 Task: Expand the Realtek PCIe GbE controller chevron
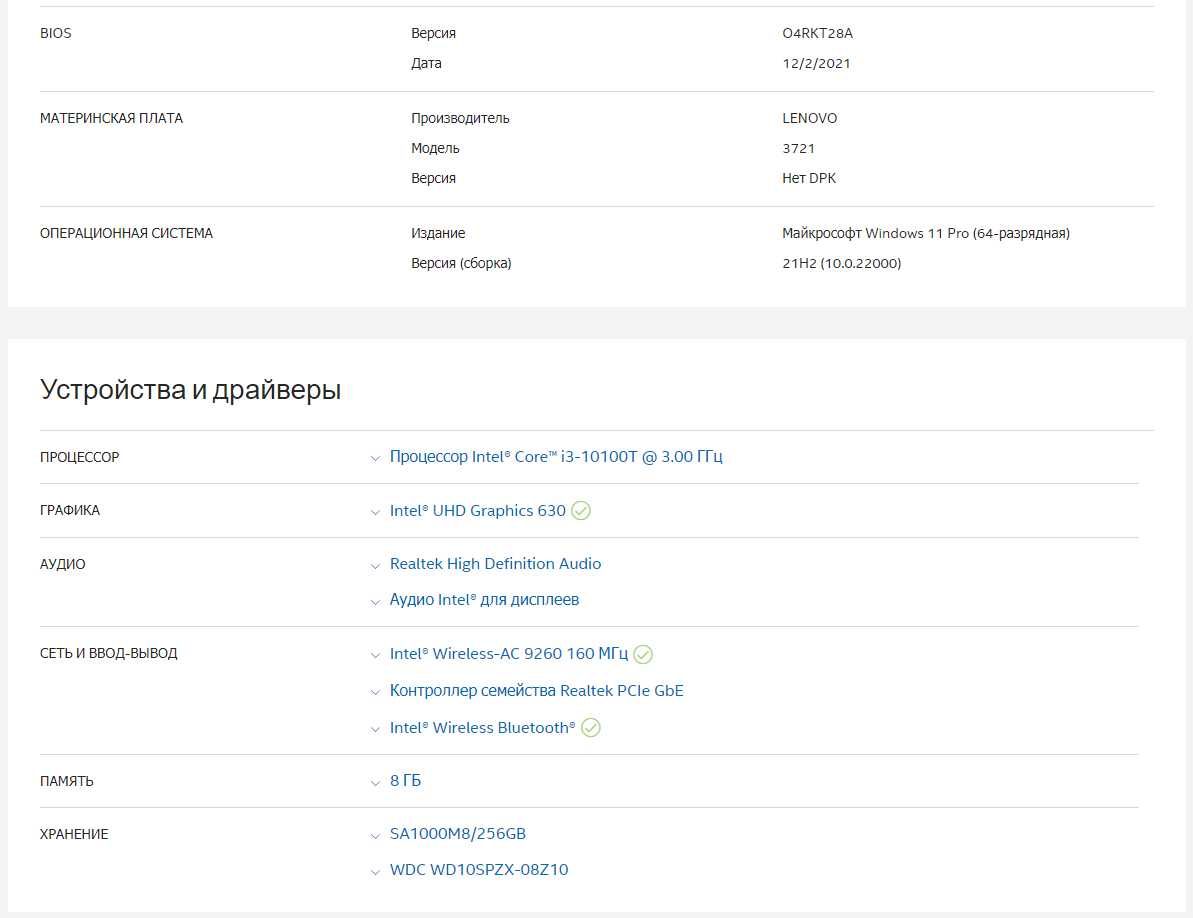coord(375,692)
